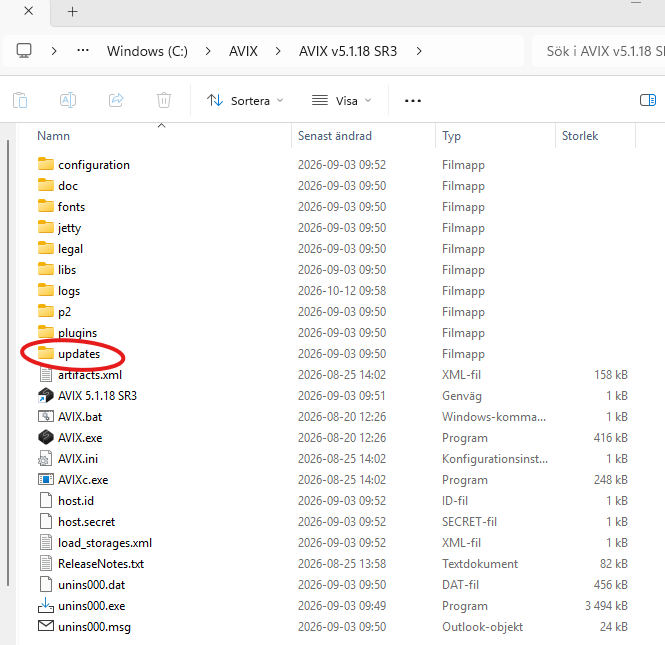Click AVIX v5.1.18 SR3 breadcrumb
The width and height of the screenshot is (665, 645).
tap(348, 51)
